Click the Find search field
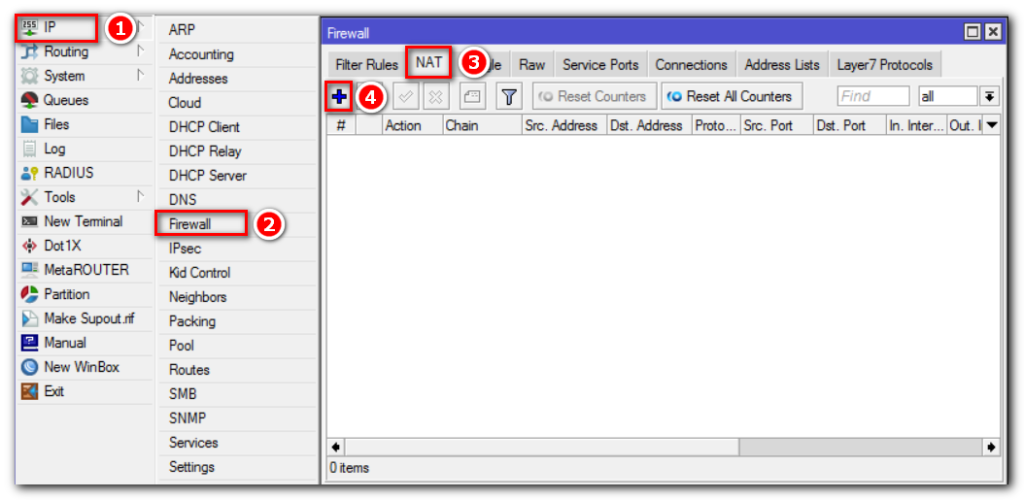The image size is (1024, 500). (872, 97)
